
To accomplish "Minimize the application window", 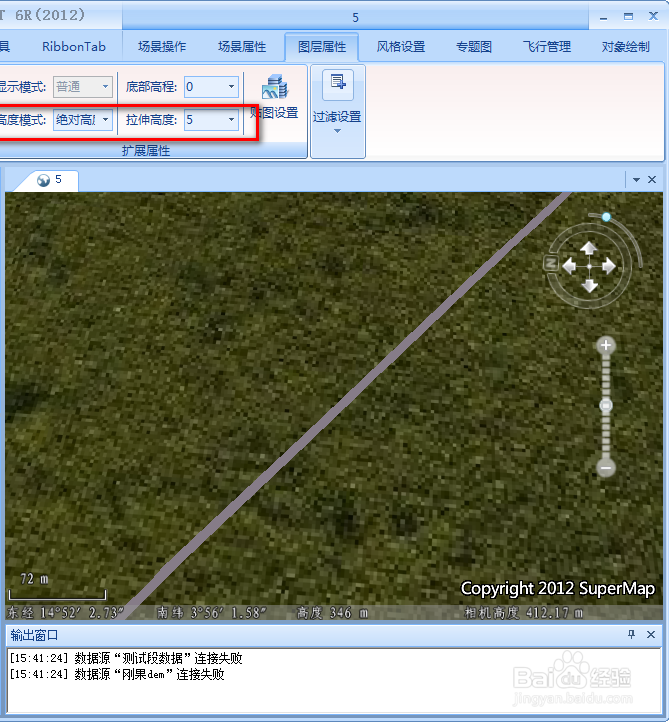I will tap(604, 17).
